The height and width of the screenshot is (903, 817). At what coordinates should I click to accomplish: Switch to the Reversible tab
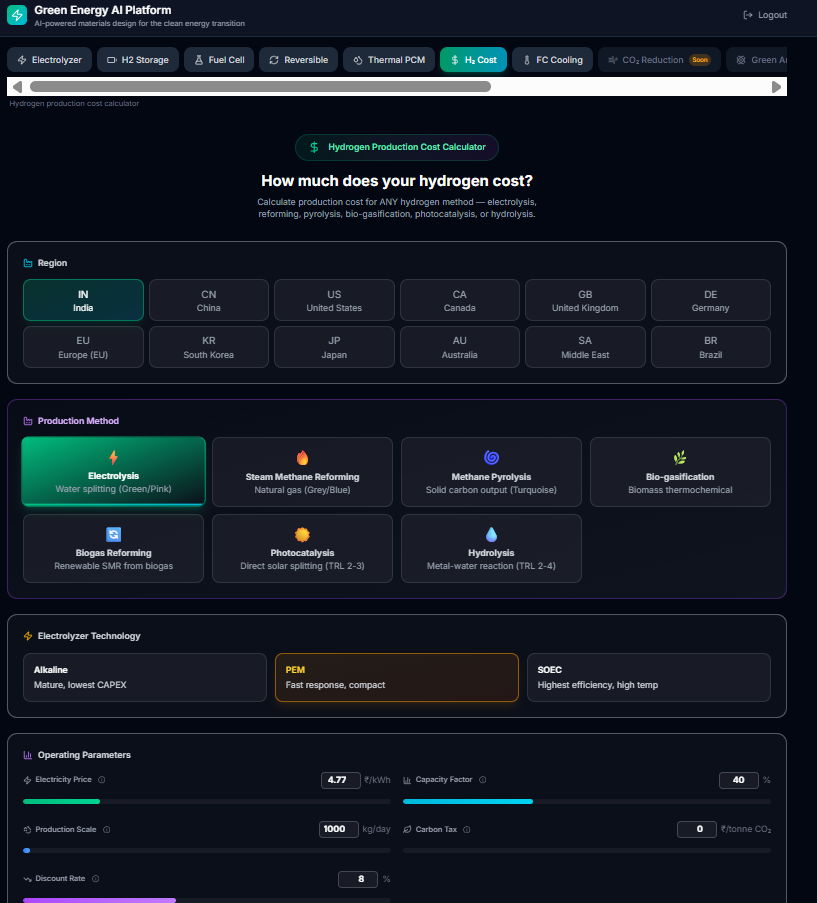pyautogui.click(x=298, y=60)
